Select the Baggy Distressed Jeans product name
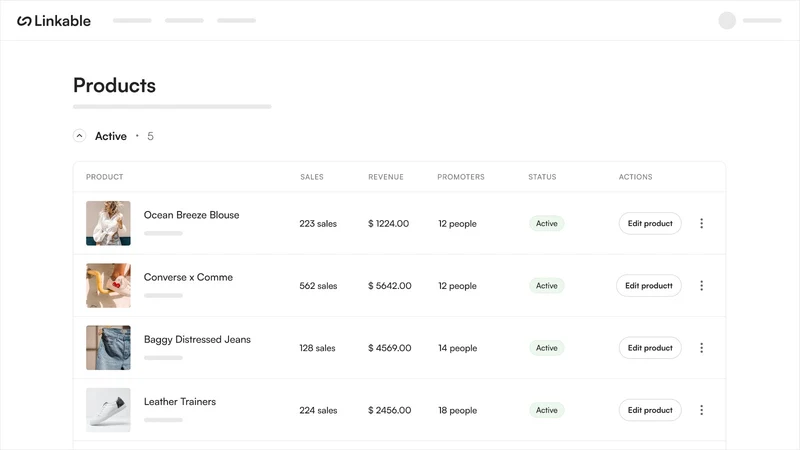This screenshot has width=800, height=450. [x=197, y=340]
